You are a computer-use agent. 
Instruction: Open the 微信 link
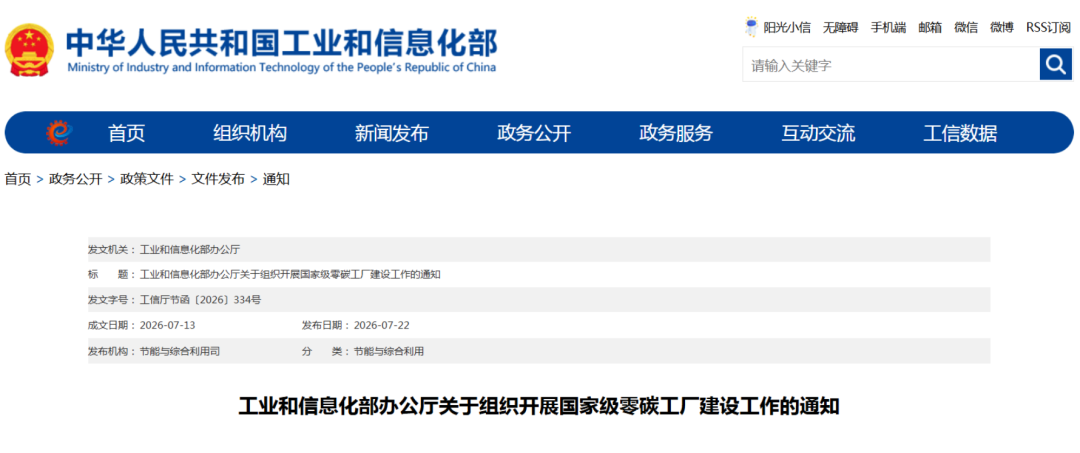point(966,28)
